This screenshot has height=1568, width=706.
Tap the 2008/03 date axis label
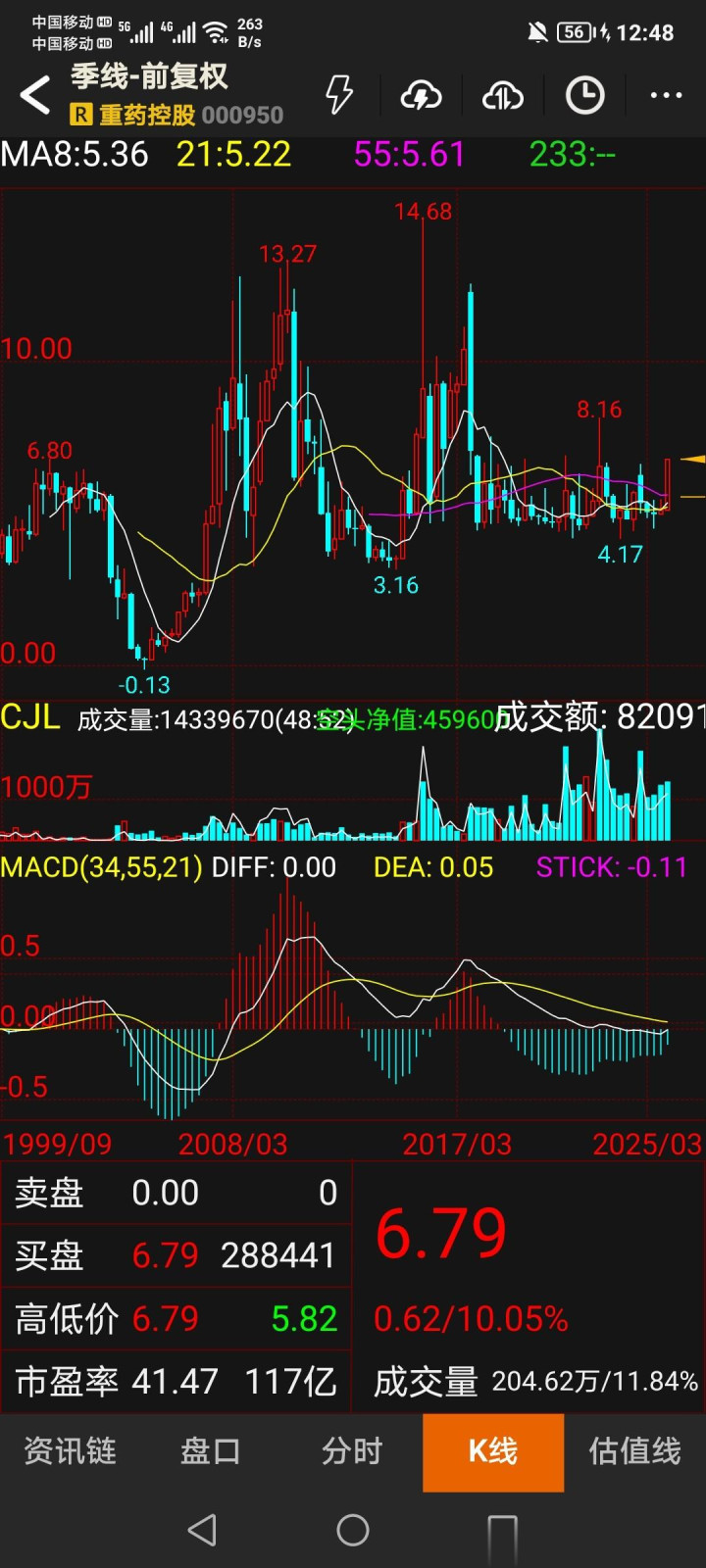click(x=232, y=1144)
